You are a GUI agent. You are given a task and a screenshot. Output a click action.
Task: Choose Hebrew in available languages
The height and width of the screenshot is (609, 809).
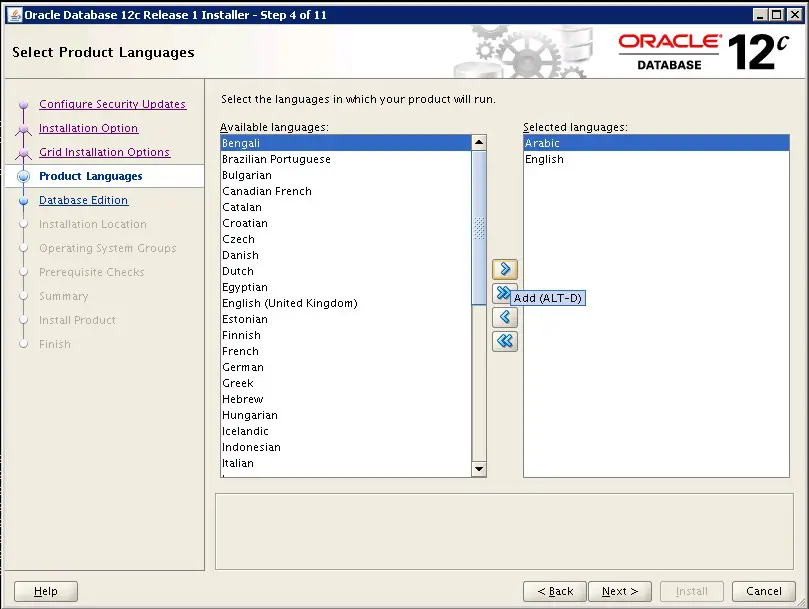click(346, 399)
